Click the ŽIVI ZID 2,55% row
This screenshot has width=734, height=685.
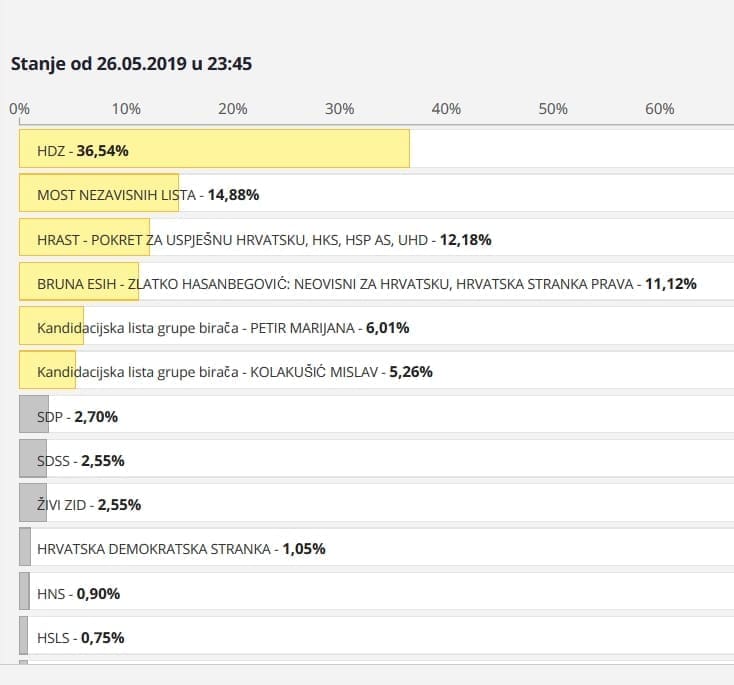[89, 505]
